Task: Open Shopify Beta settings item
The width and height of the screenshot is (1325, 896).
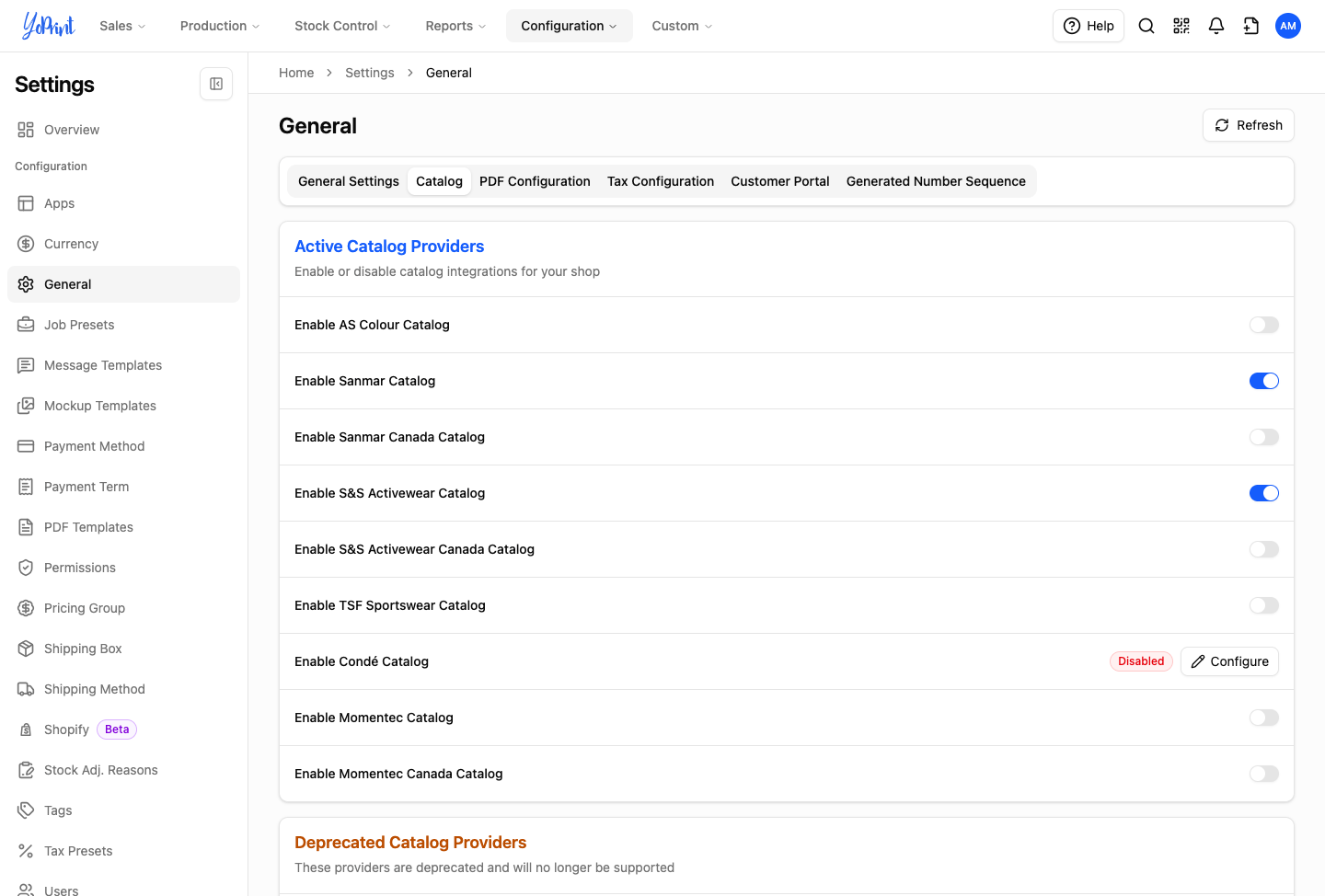Action: tap(123, 729)
